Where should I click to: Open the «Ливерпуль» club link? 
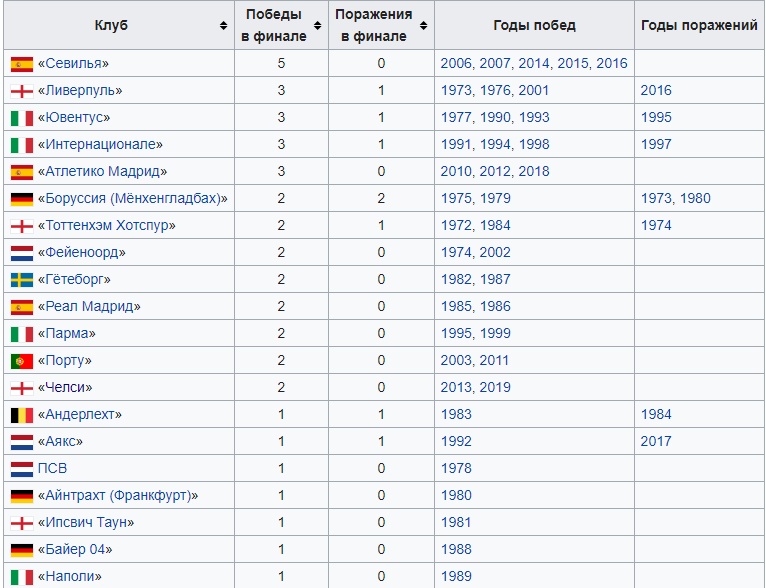(x=80, y=90)
